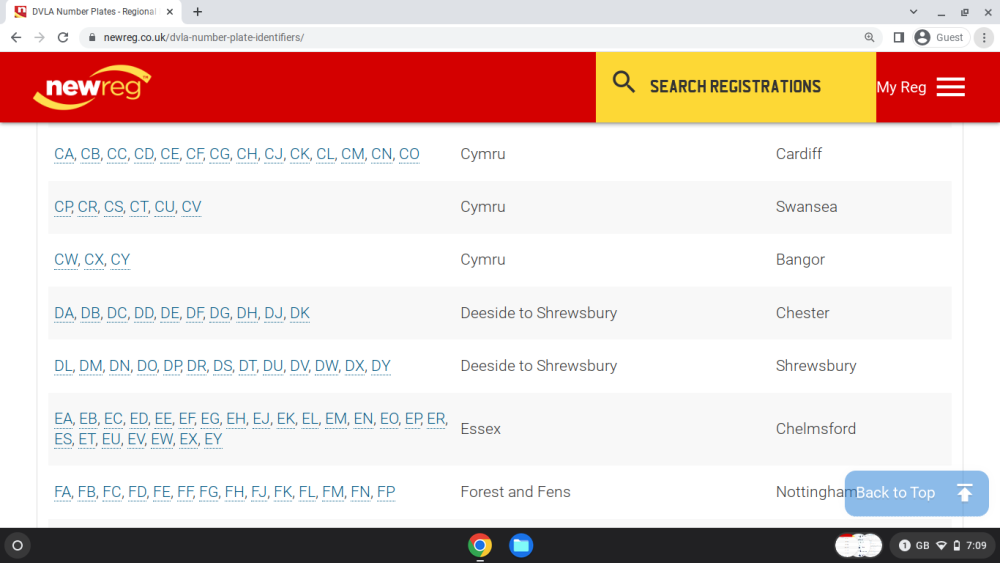The width and height of the screenshot is (1000, 563).
Task: Open the Guest profile menu
Action: 939,38
